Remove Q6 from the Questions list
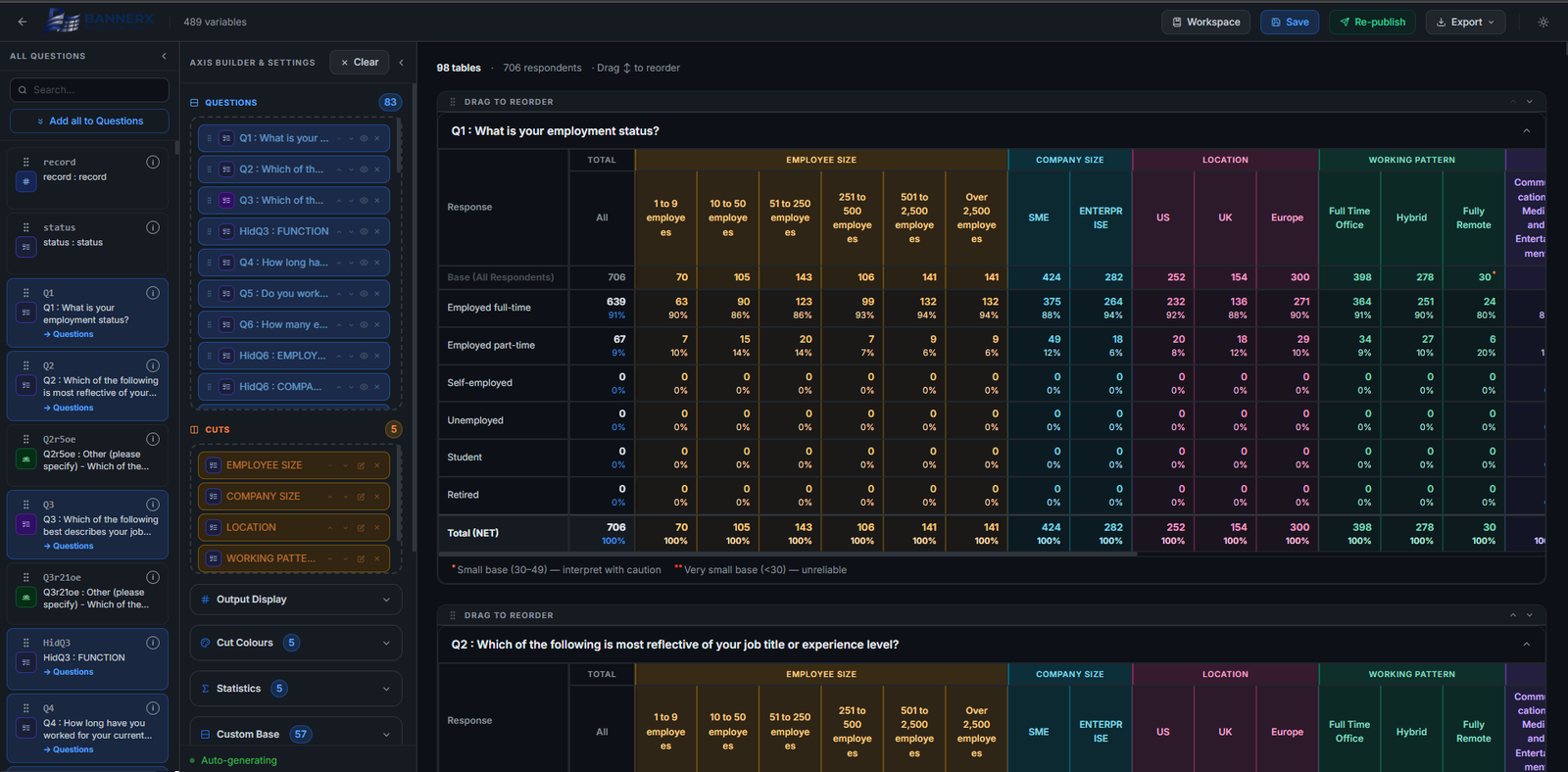 tap(377, 324)
